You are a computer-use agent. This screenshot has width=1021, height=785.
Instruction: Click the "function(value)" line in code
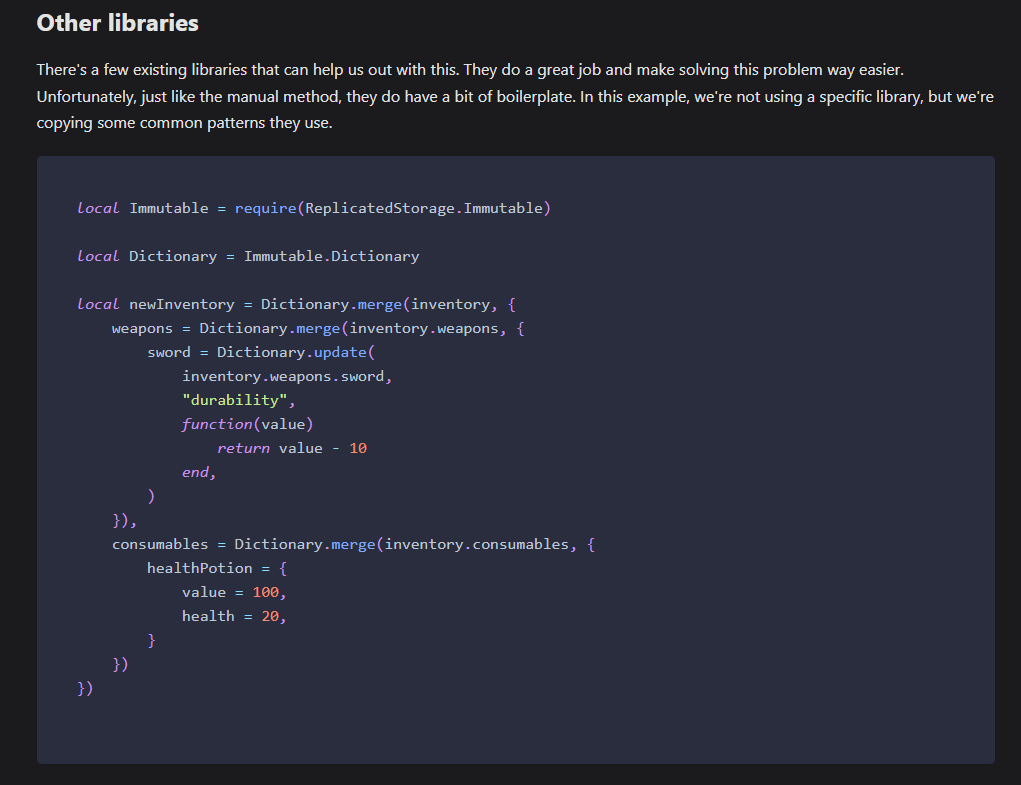click(x=247, y=424)
